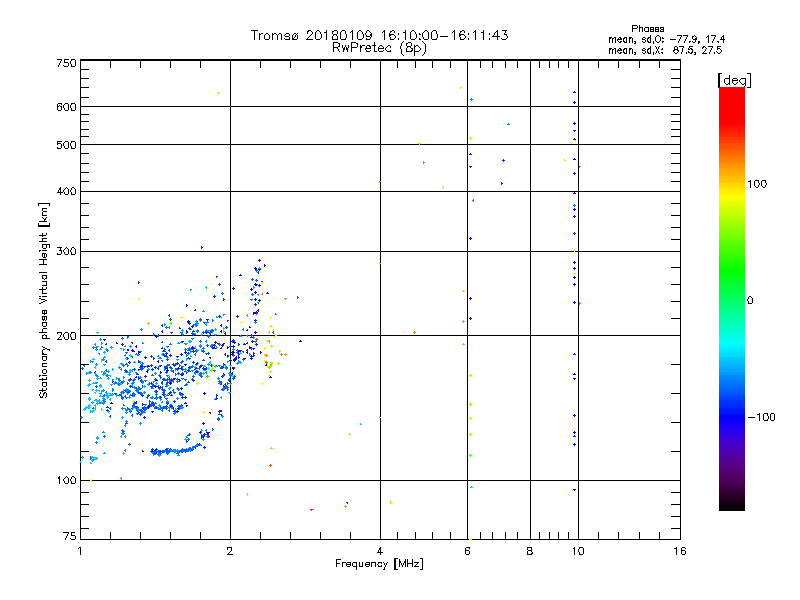Click the blue arc trace near 110 km

(176, 451)
